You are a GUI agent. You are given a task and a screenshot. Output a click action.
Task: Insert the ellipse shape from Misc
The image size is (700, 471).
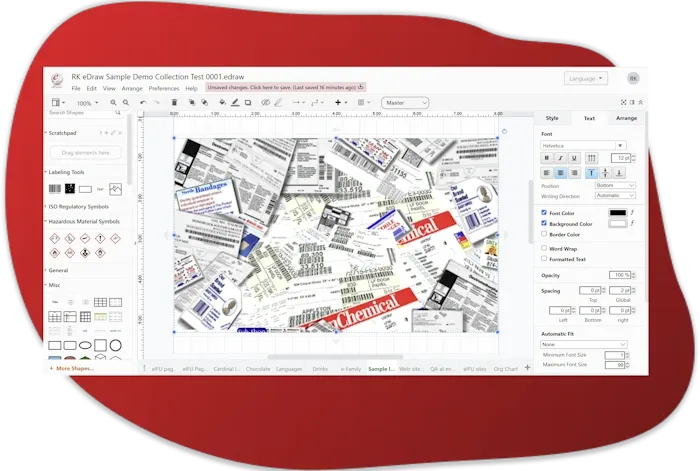(x=85, y=345)
